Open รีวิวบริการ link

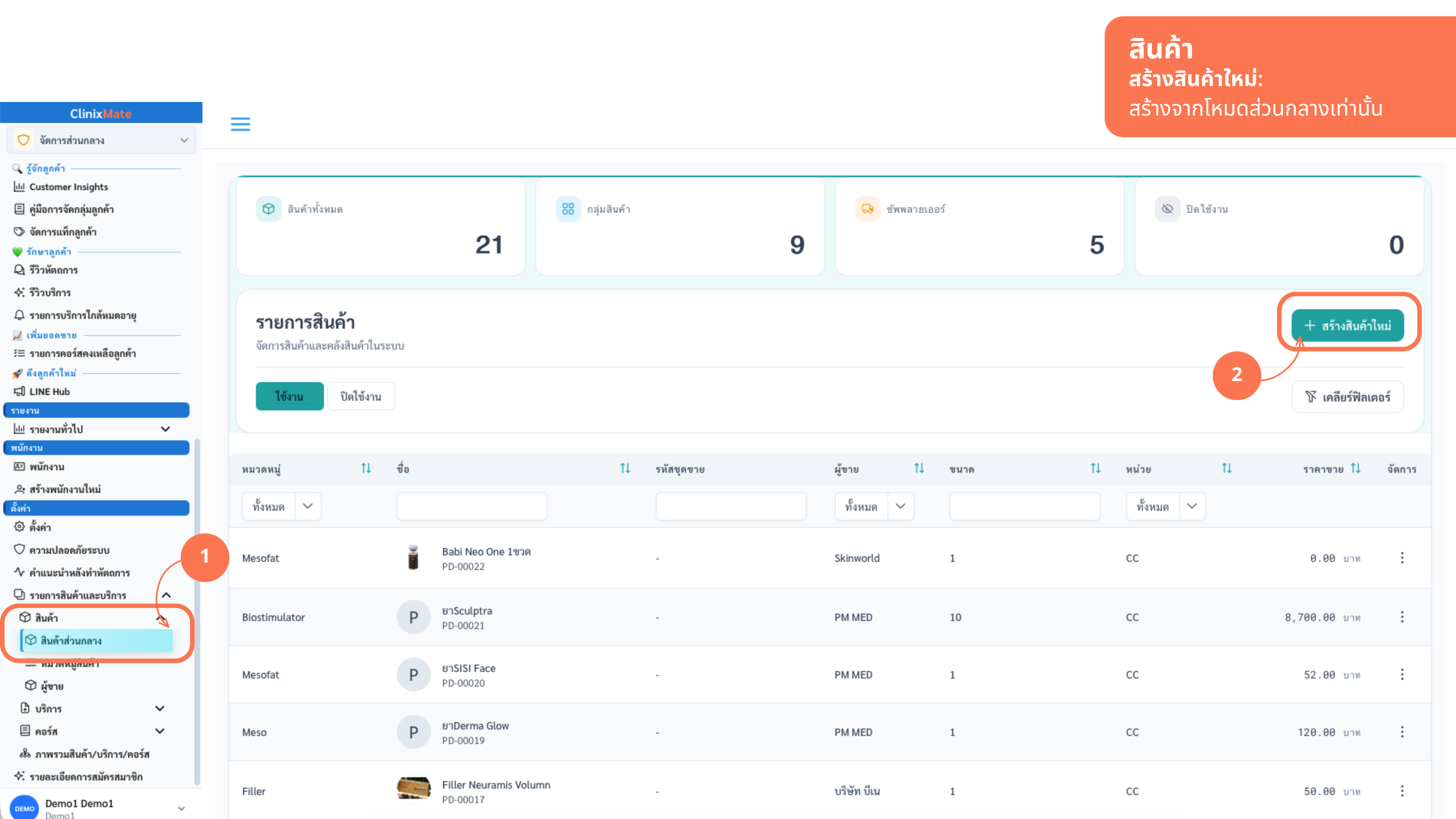pyautogui.click(x=42, y=292)
